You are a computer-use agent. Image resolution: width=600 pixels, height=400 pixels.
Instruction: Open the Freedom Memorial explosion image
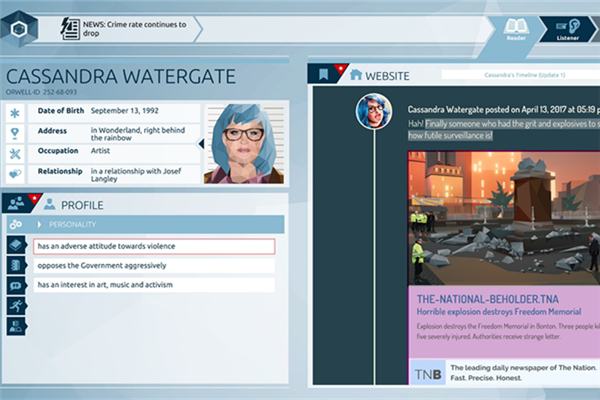[504, 218]
